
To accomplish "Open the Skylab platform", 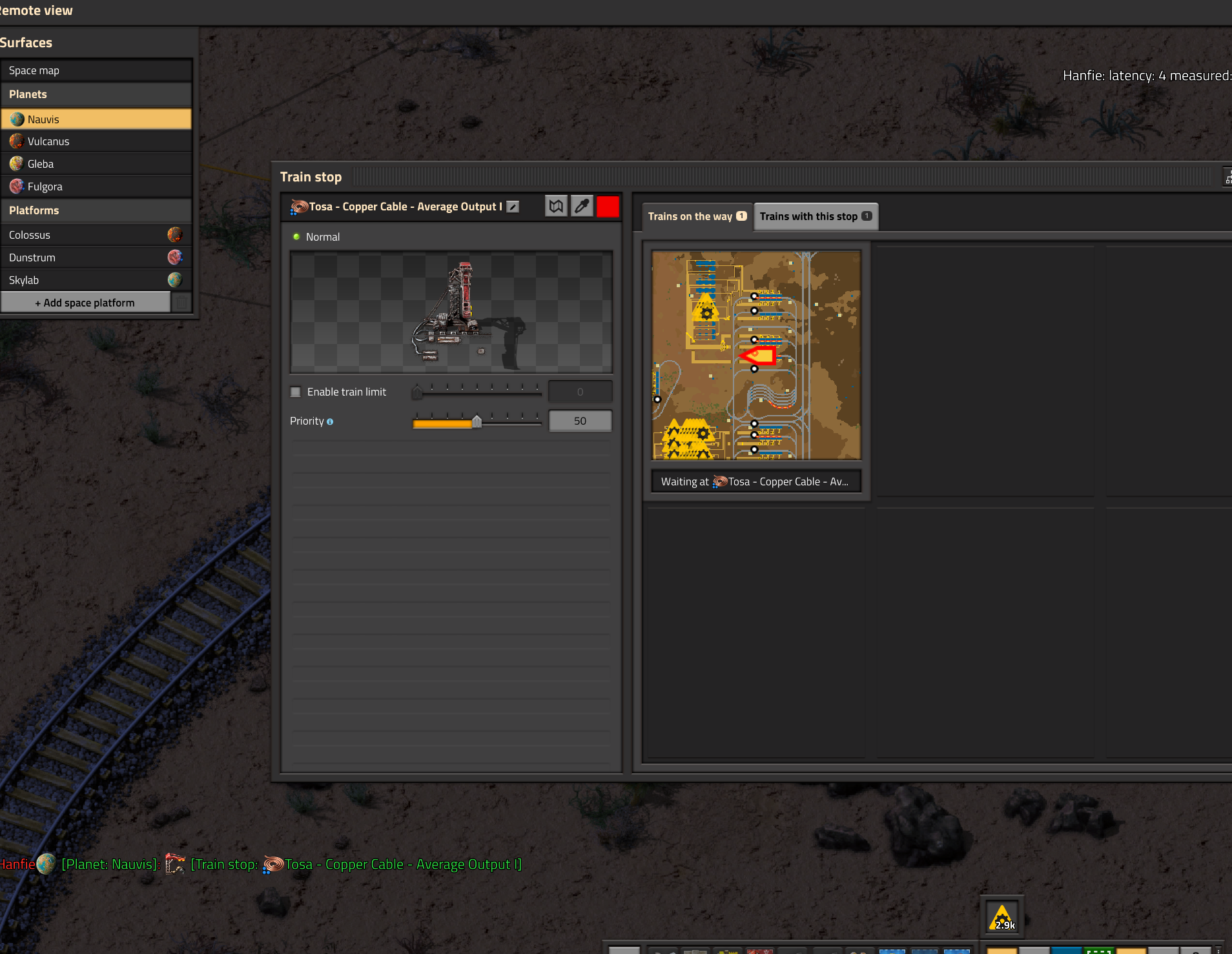I will (x=84, y=280).
